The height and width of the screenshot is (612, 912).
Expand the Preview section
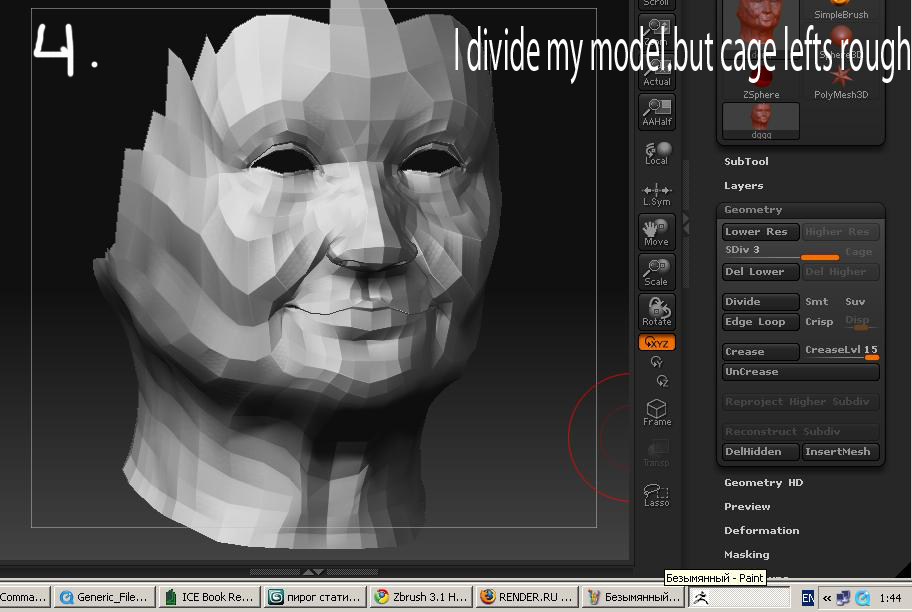pyautogui.click(x=747, y=506)
